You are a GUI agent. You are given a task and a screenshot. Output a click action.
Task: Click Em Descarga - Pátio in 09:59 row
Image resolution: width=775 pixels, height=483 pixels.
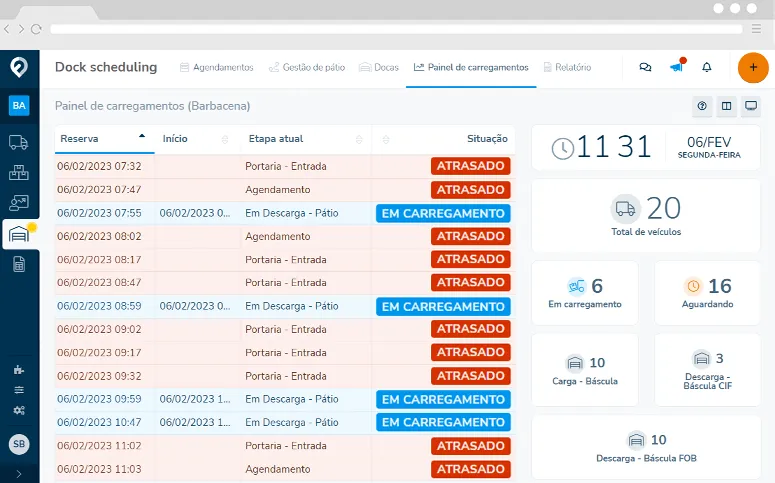292,399
